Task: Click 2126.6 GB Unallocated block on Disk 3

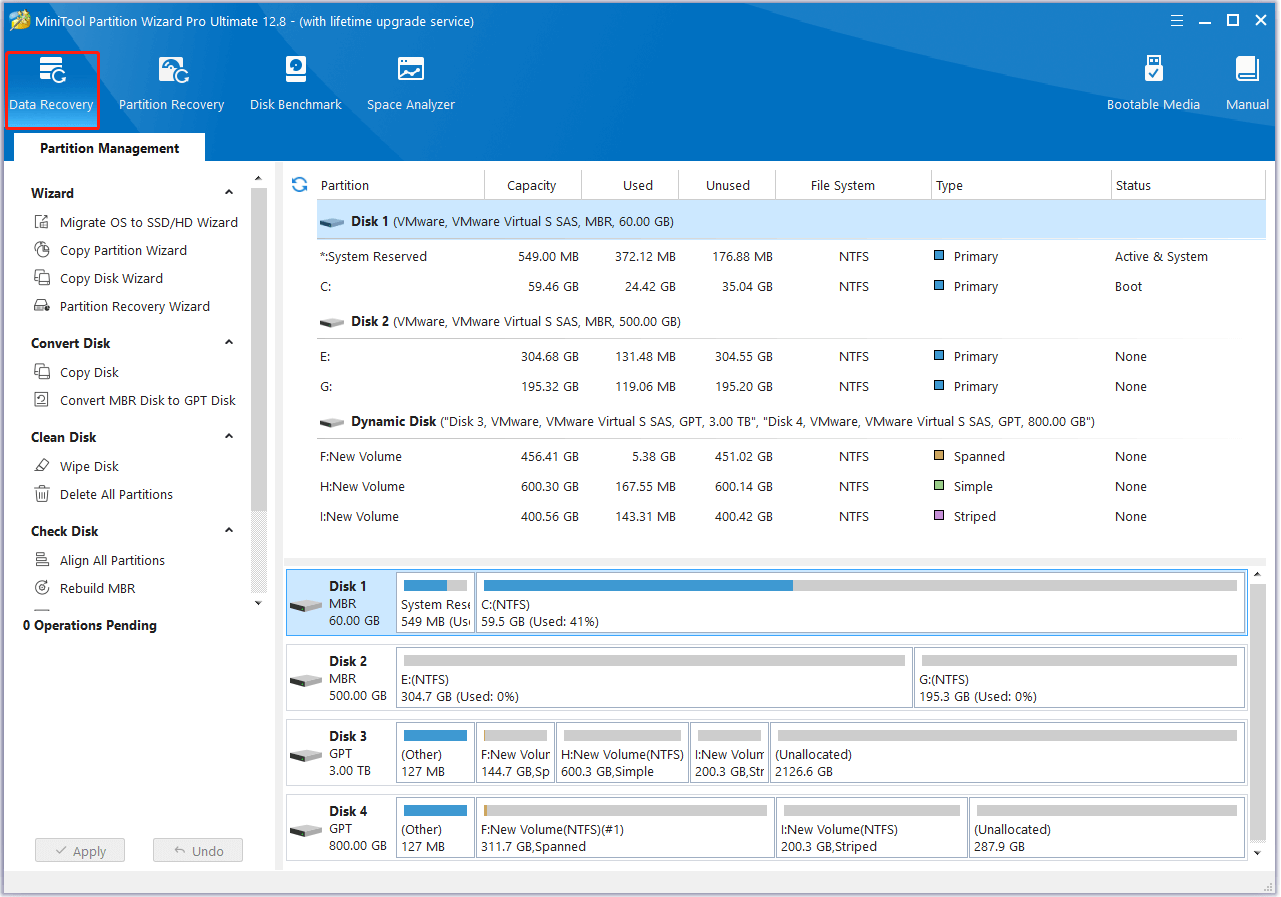Action: coord(1007,753)
